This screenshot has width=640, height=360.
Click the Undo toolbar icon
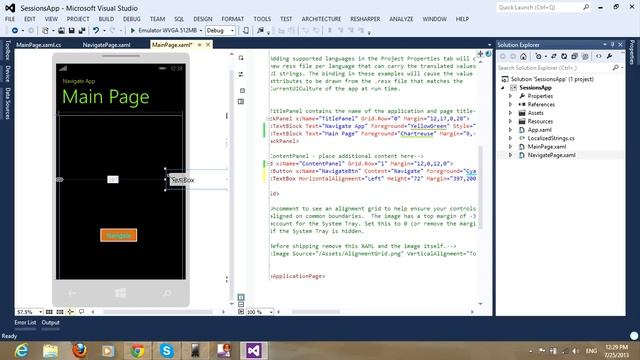pyautogui.click(x=96, y=31)
